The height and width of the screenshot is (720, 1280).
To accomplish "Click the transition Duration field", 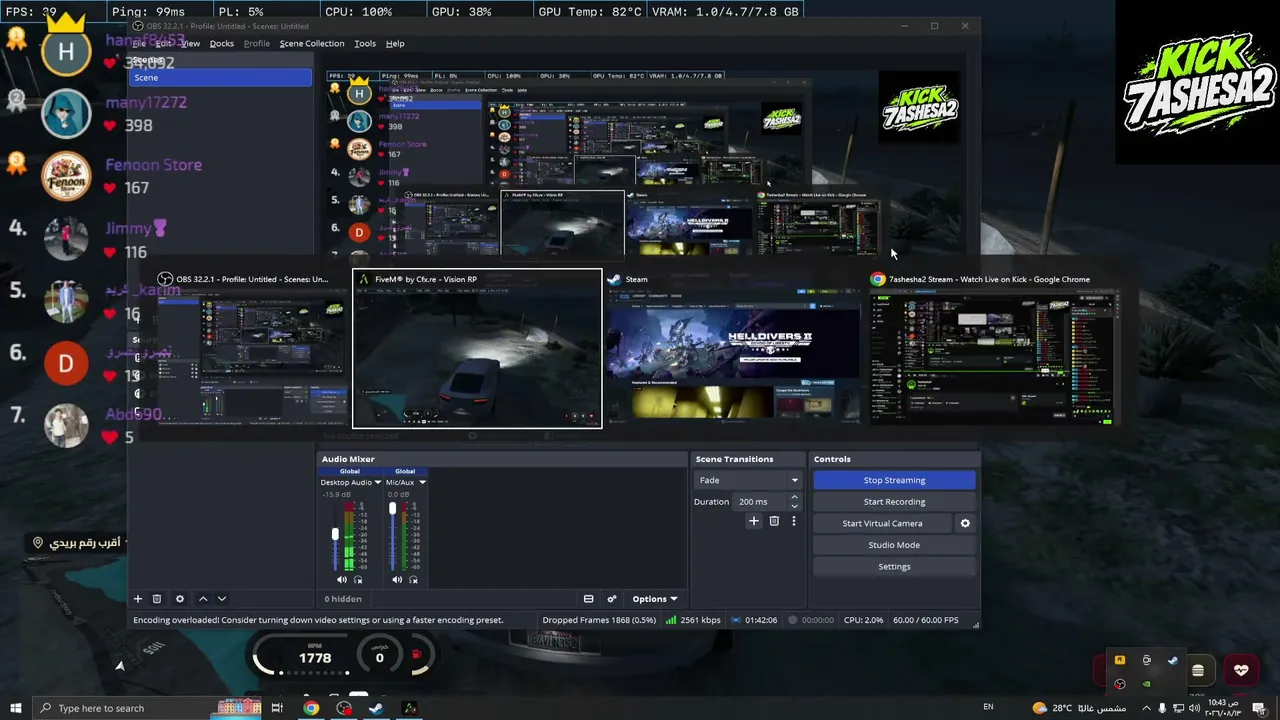I will pos(761,502).
